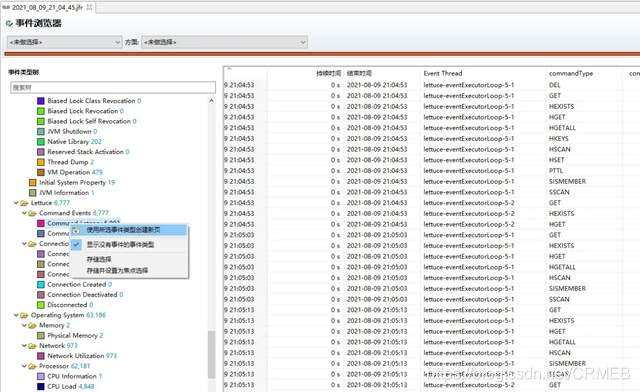
Task: Click the Physical Memory event icon
Action: (x=41, y=335)
